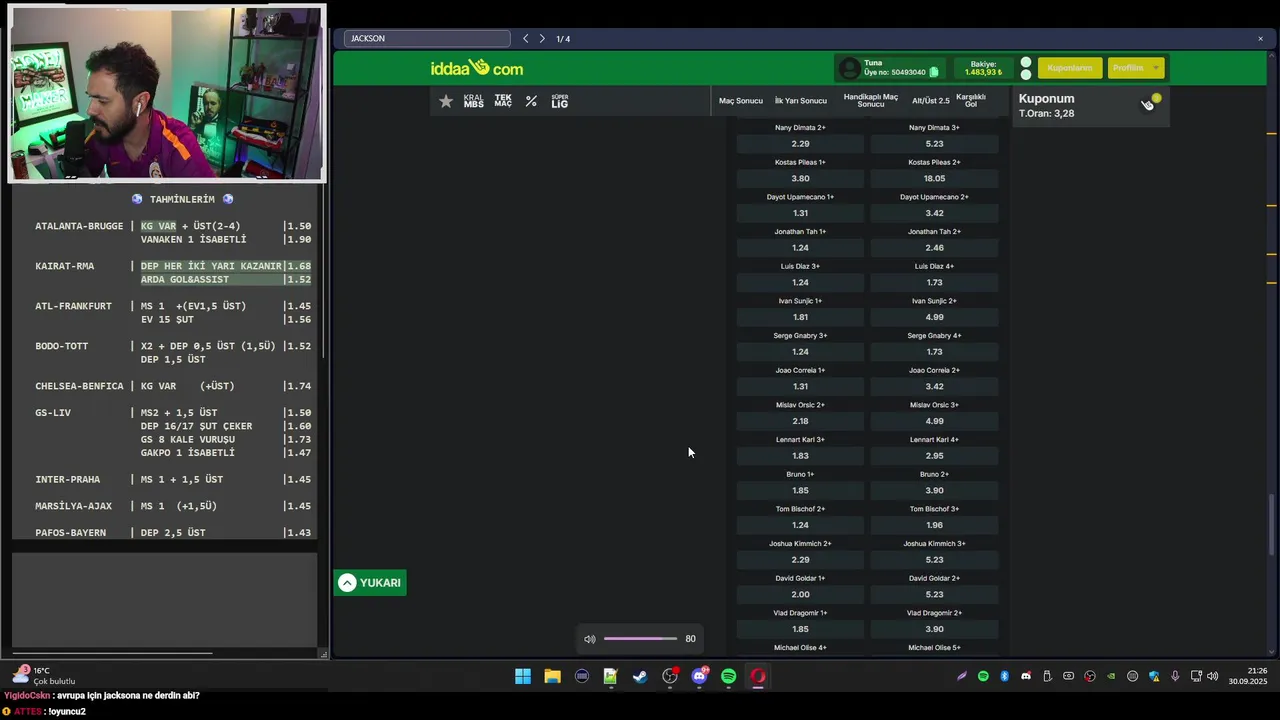Select the Karşılıklı Gol tab
This screenshot has height=720, width=1280.
pos(970,101)
